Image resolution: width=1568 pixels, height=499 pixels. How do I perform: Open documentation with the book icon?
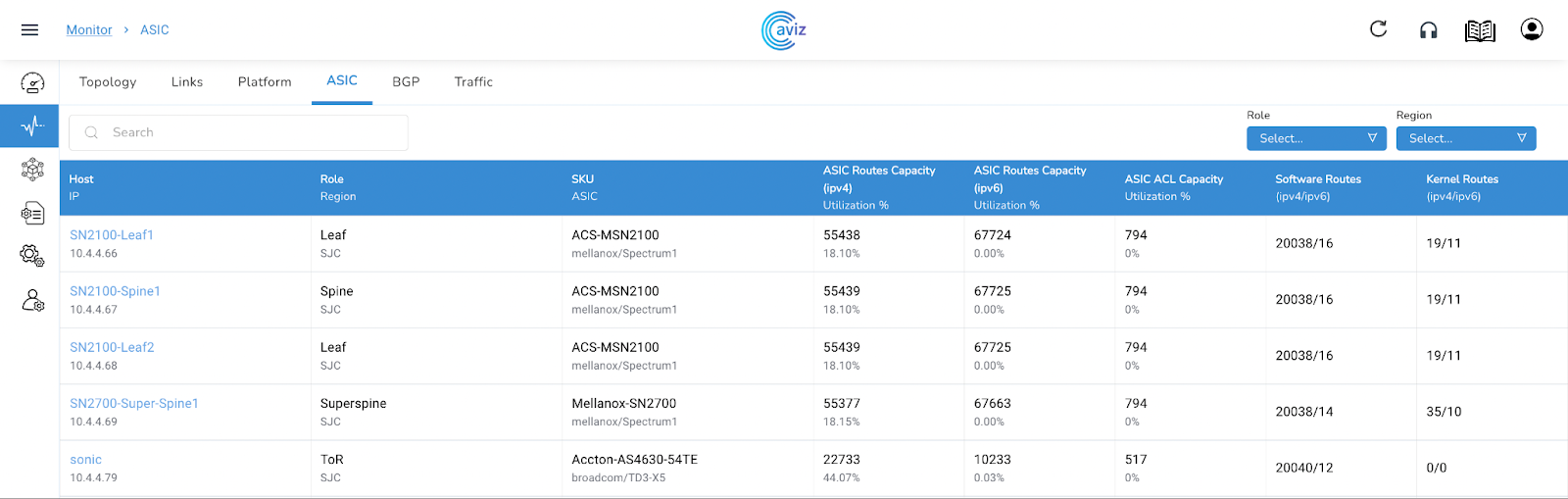click(x=1480, y=31)
